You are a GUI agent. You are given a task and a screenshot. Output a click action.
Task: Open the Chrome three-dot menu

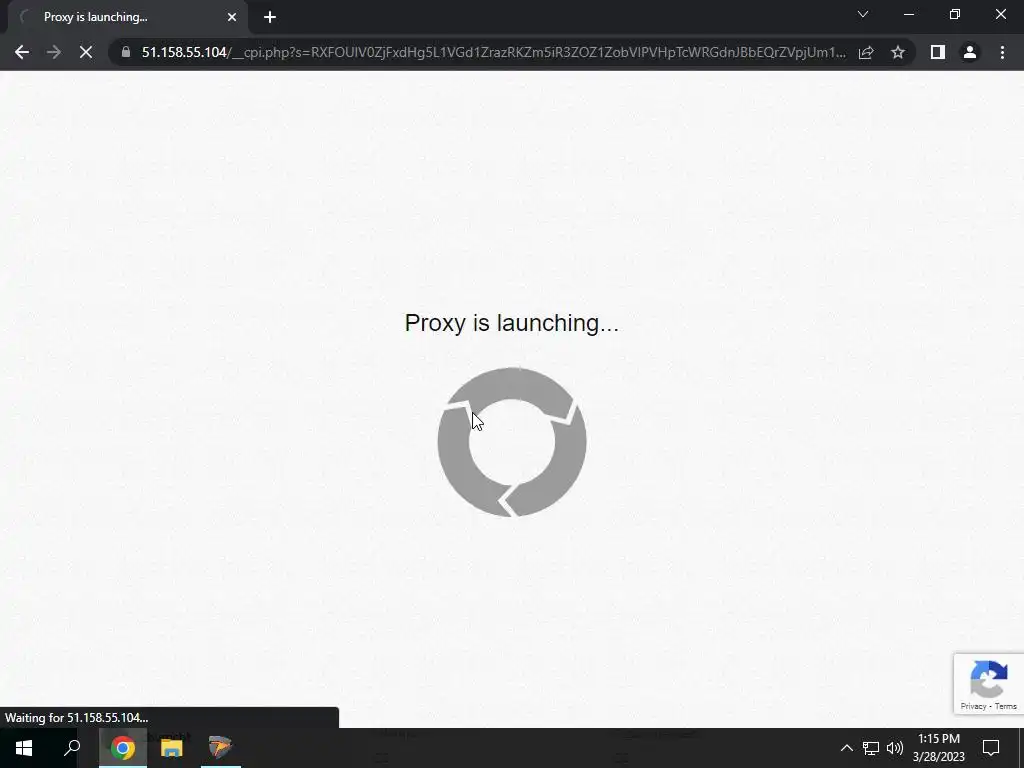(x=1002, y=52)
